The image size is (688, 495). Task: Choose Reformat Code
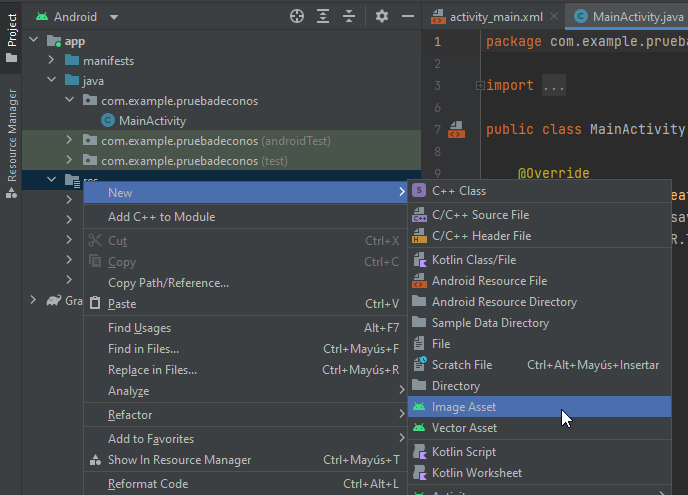pyautogui.click(x=245, y=484)
